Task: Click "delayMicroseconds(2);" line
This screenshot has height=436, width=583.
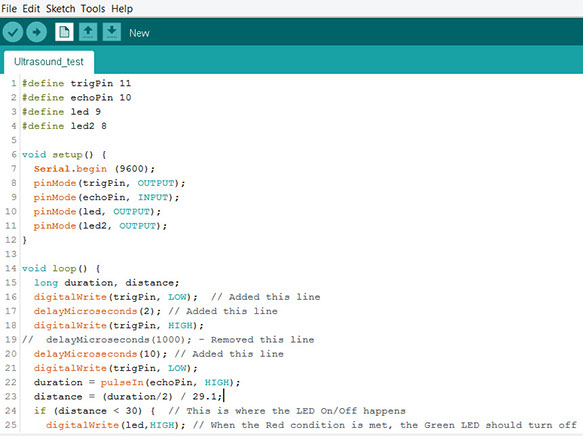Action: click(x=97, y=311)
